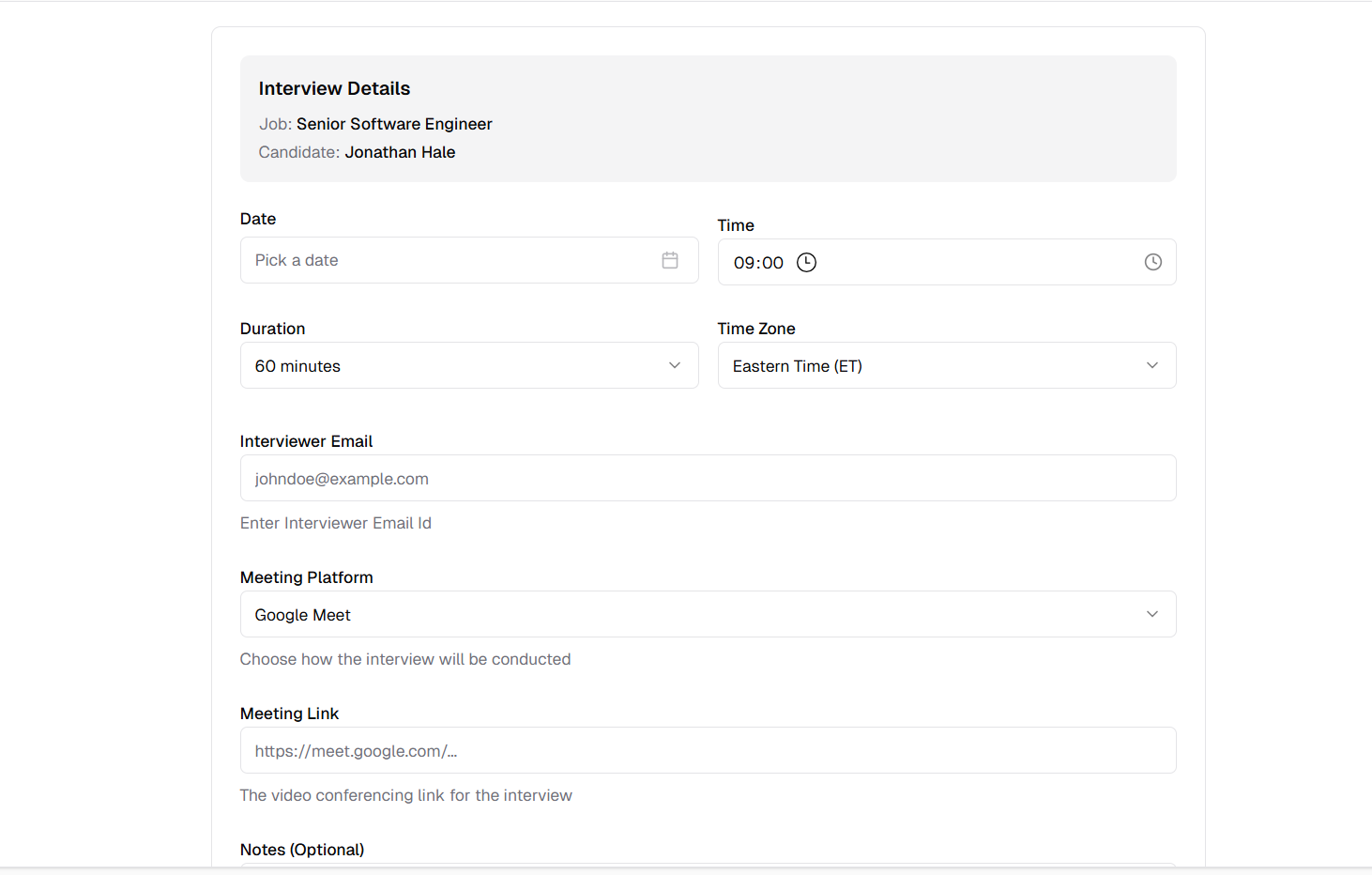1372x875 pixels.
Task: Click the Duration dropdown chevron arrow
Action: pyautogui.click(x=674, y=365)
